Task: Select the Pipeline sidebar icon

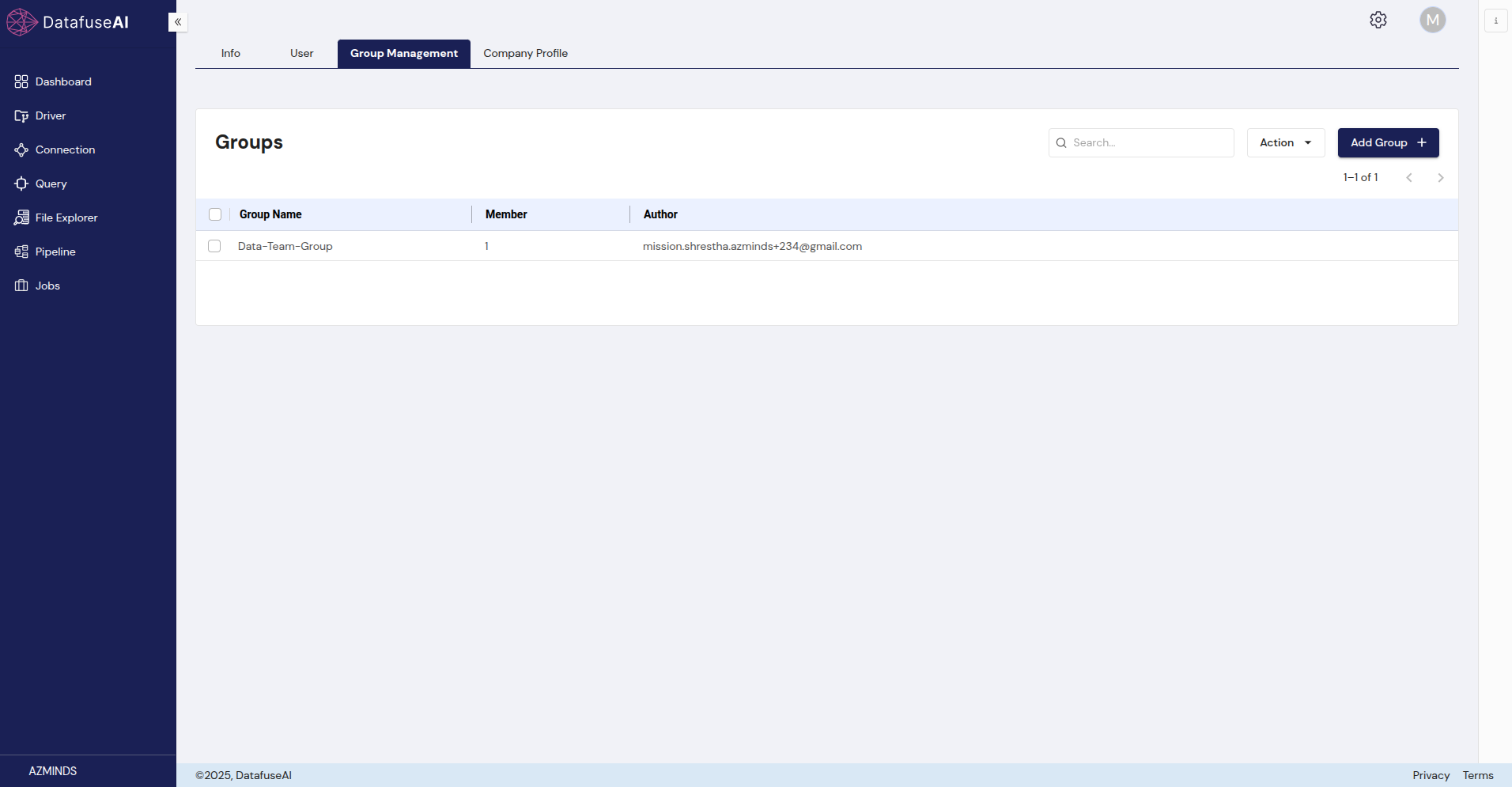Action: click(21, 252)
